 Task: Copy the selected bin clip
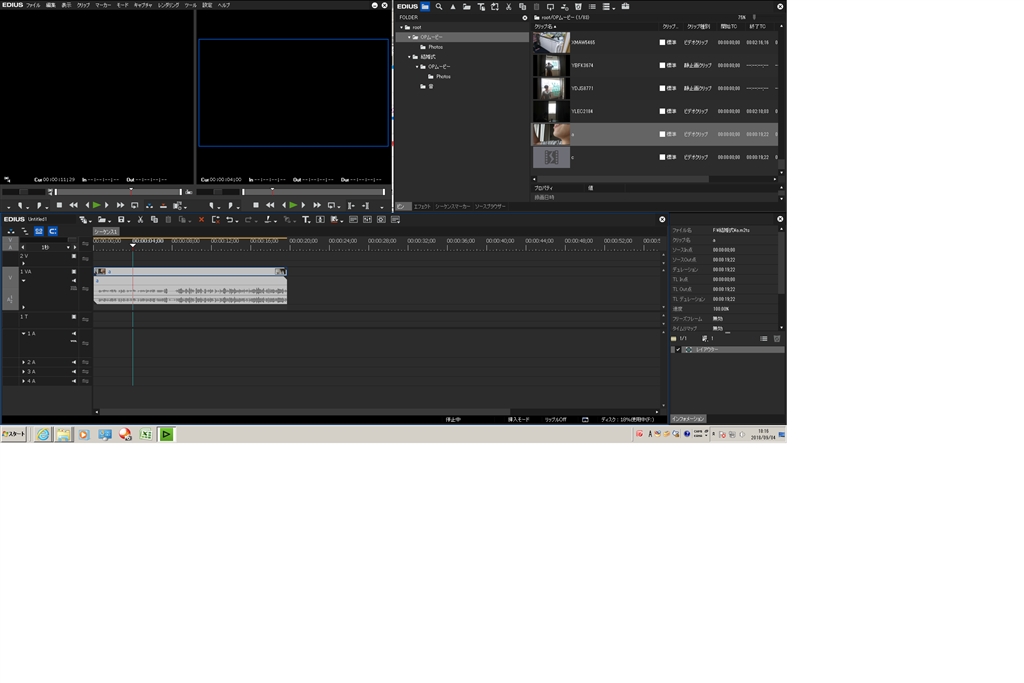(522, 7)
